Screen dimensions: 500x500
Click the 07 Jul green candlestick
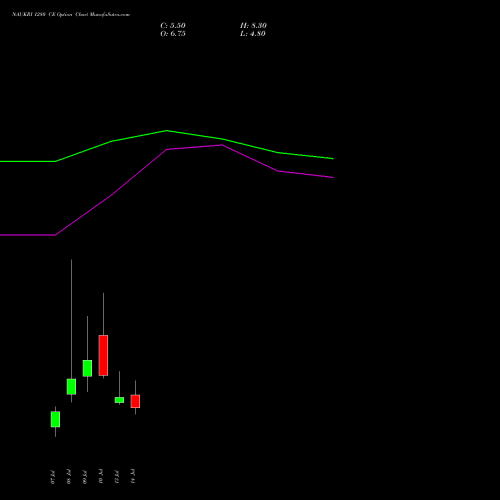pyautogui.click(x=55, y=419)
